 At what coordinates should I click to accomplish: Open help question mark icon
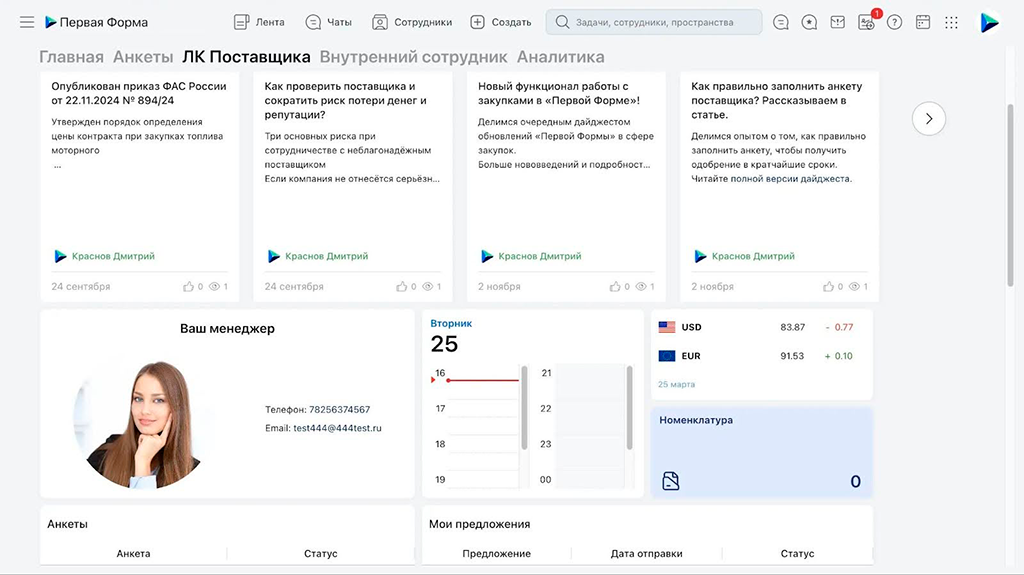tap(895, 22)
